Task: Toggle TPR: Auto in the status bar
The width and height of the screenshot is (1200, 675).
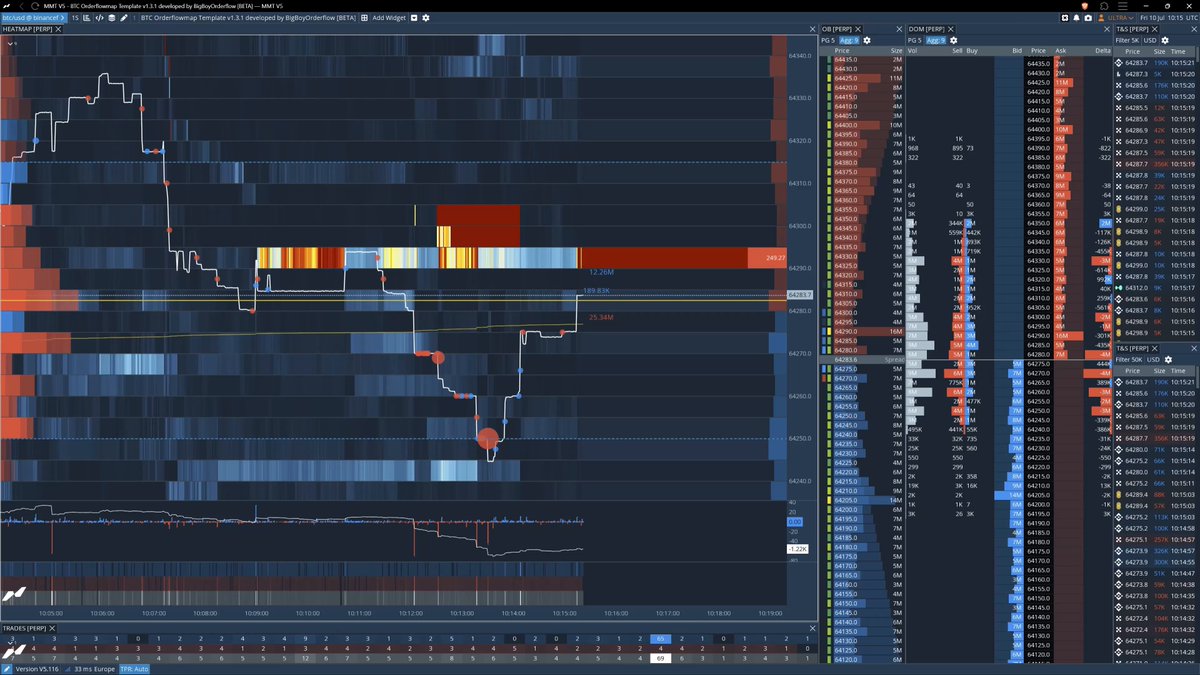Action: pyautogui.click(x=134, y=668)
